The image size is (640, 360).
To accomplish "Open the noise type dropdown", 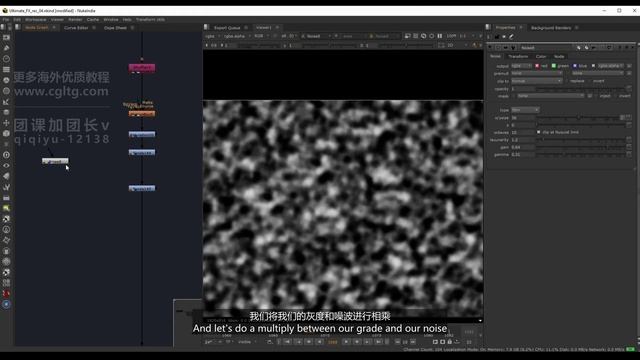I will [x=525, y=110].
